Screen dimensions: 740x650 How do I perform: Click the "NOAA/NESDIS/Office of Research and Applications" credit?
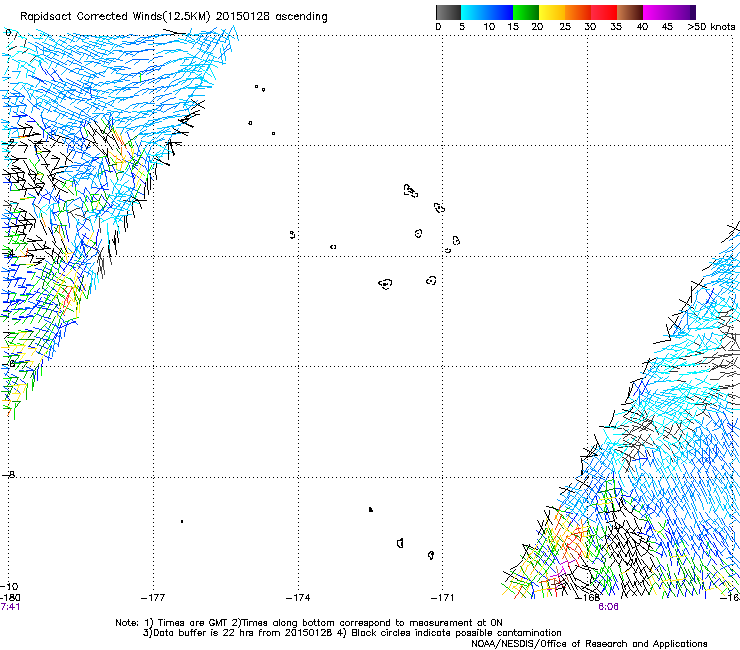(589, 644)
